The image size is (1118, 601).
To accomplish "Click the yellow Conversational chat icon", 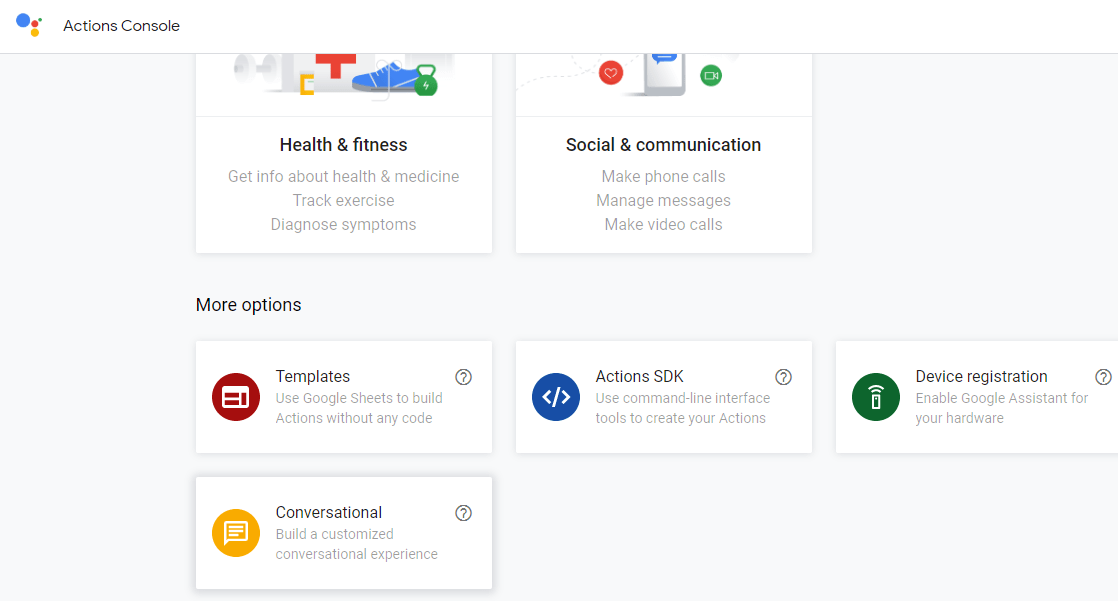I will (235, 533).
